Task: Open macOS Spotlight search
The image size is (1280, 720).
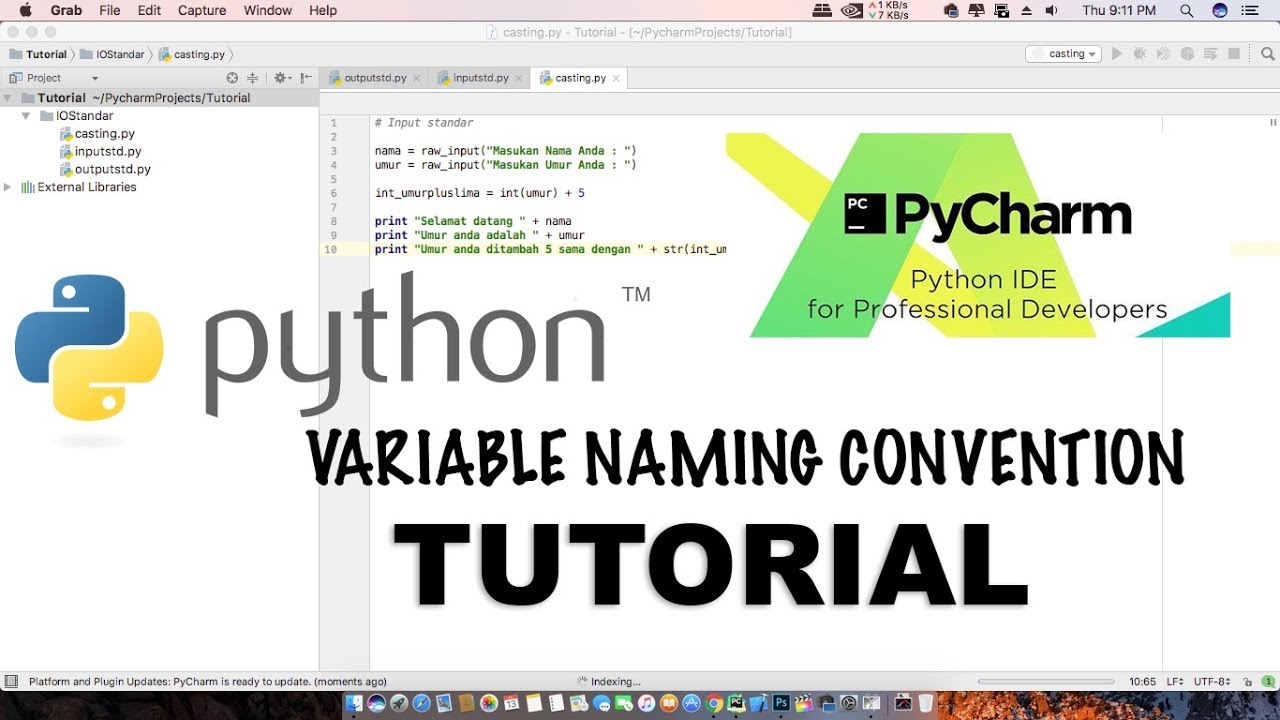Action: [1187, 10]
